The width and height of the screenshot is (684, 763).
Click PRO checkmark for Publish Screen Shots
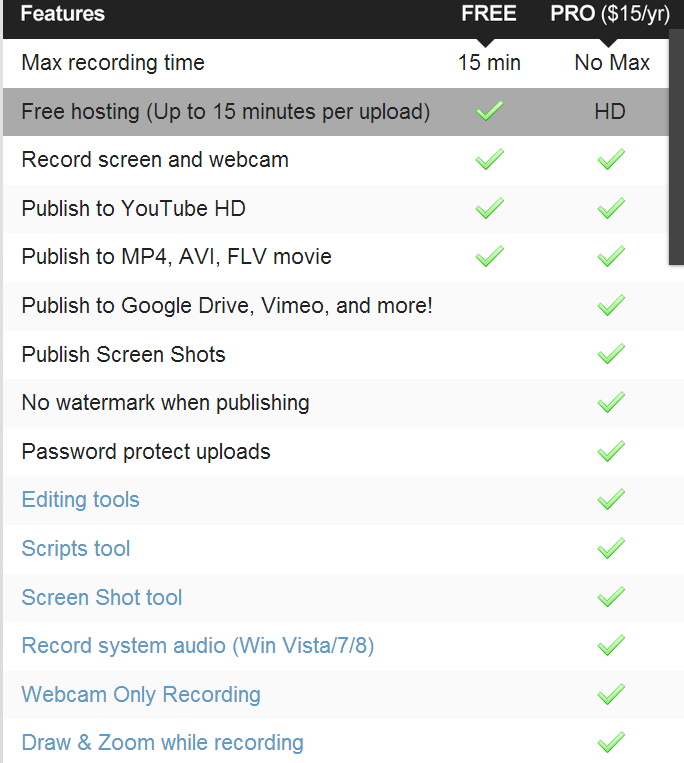[611, 354]
